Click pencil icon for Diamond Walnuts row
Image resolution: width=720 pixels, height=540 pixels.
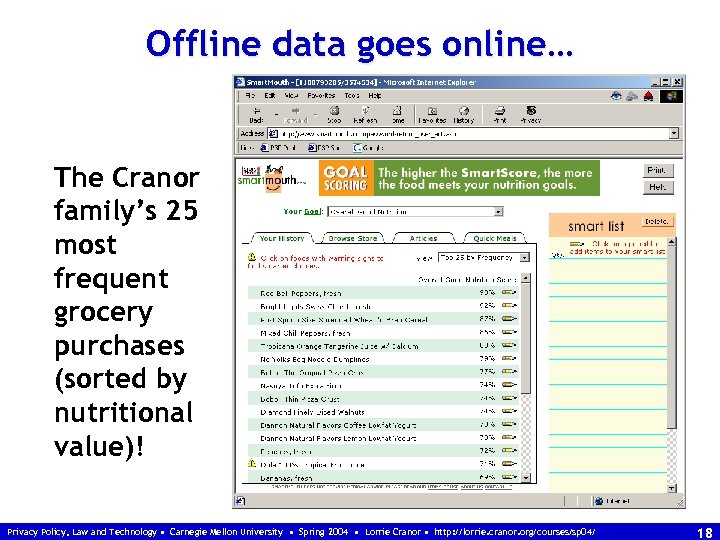(x=509, y=411)
